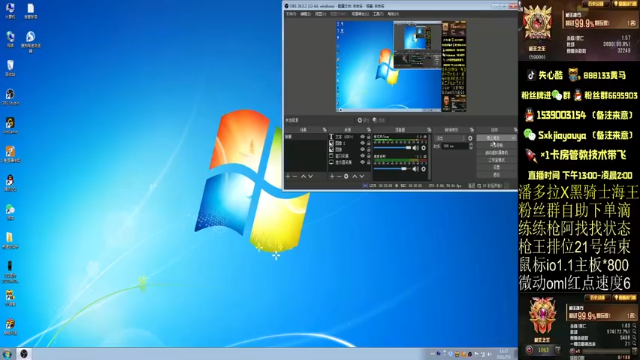Open the WeChat desktop icon
Screen dimensions: 640x360
(10, 211)
